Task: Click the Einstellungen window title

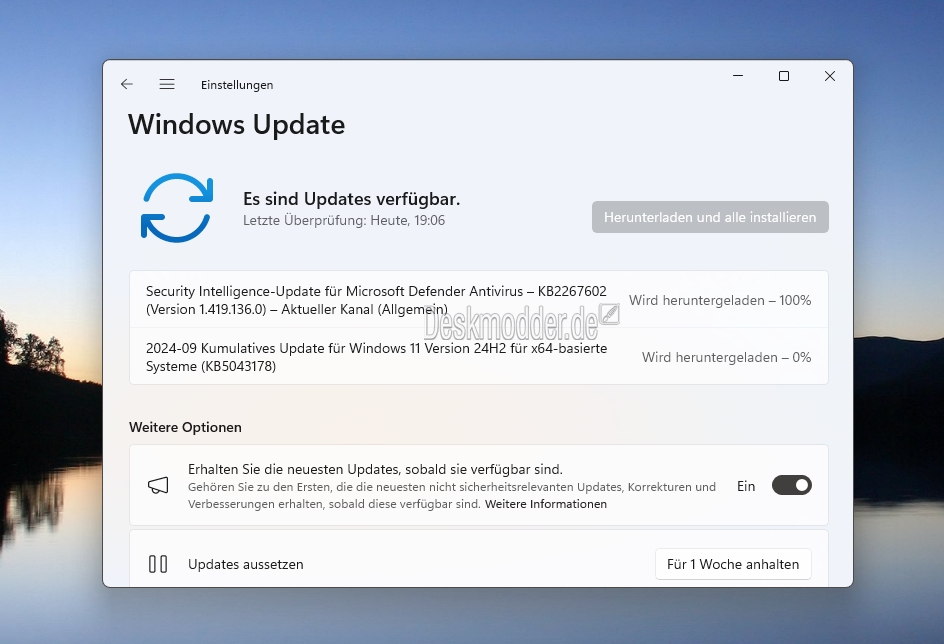Action: (237, 85)
